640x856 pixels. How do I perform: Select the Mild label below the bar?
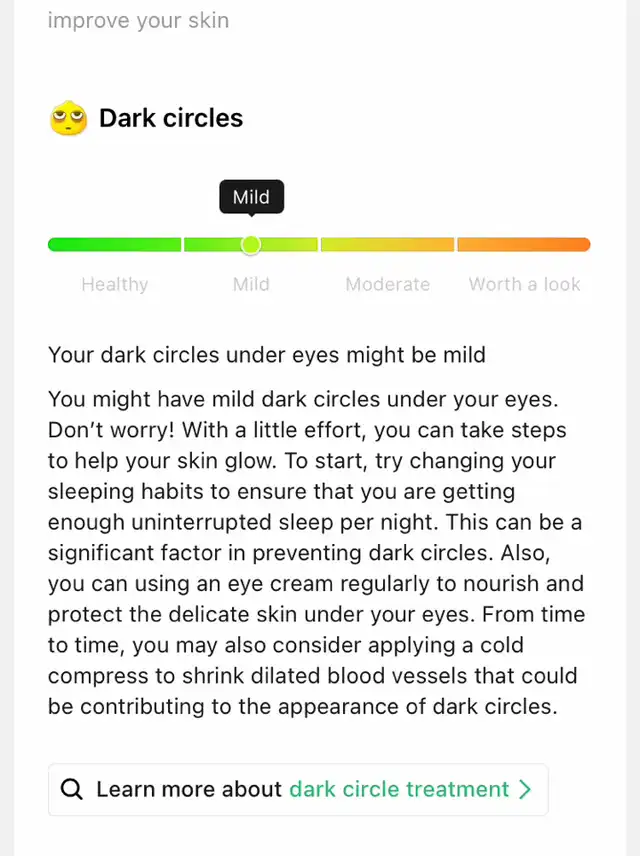point(251,284)
